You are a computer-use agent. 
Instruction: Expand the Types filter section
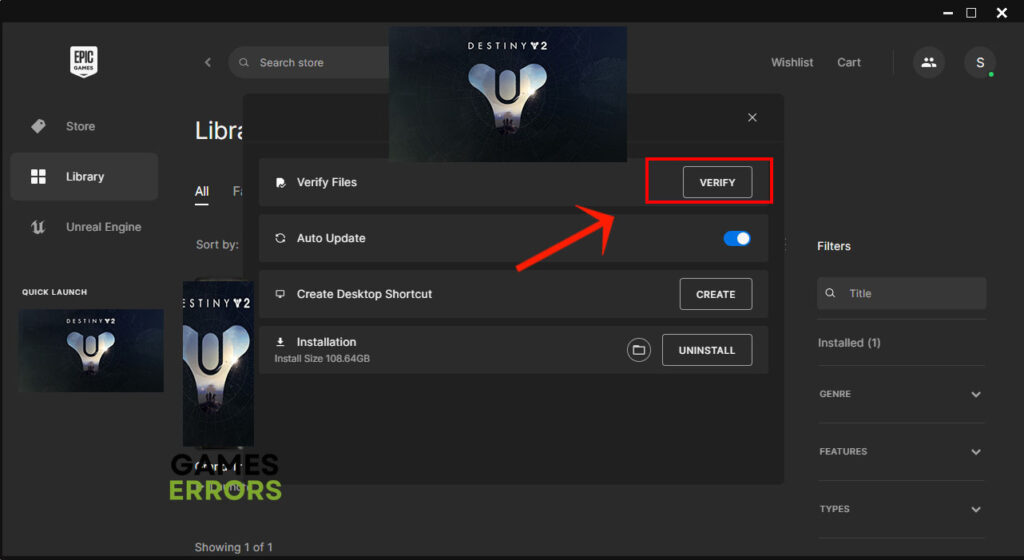tap(975, 509)
